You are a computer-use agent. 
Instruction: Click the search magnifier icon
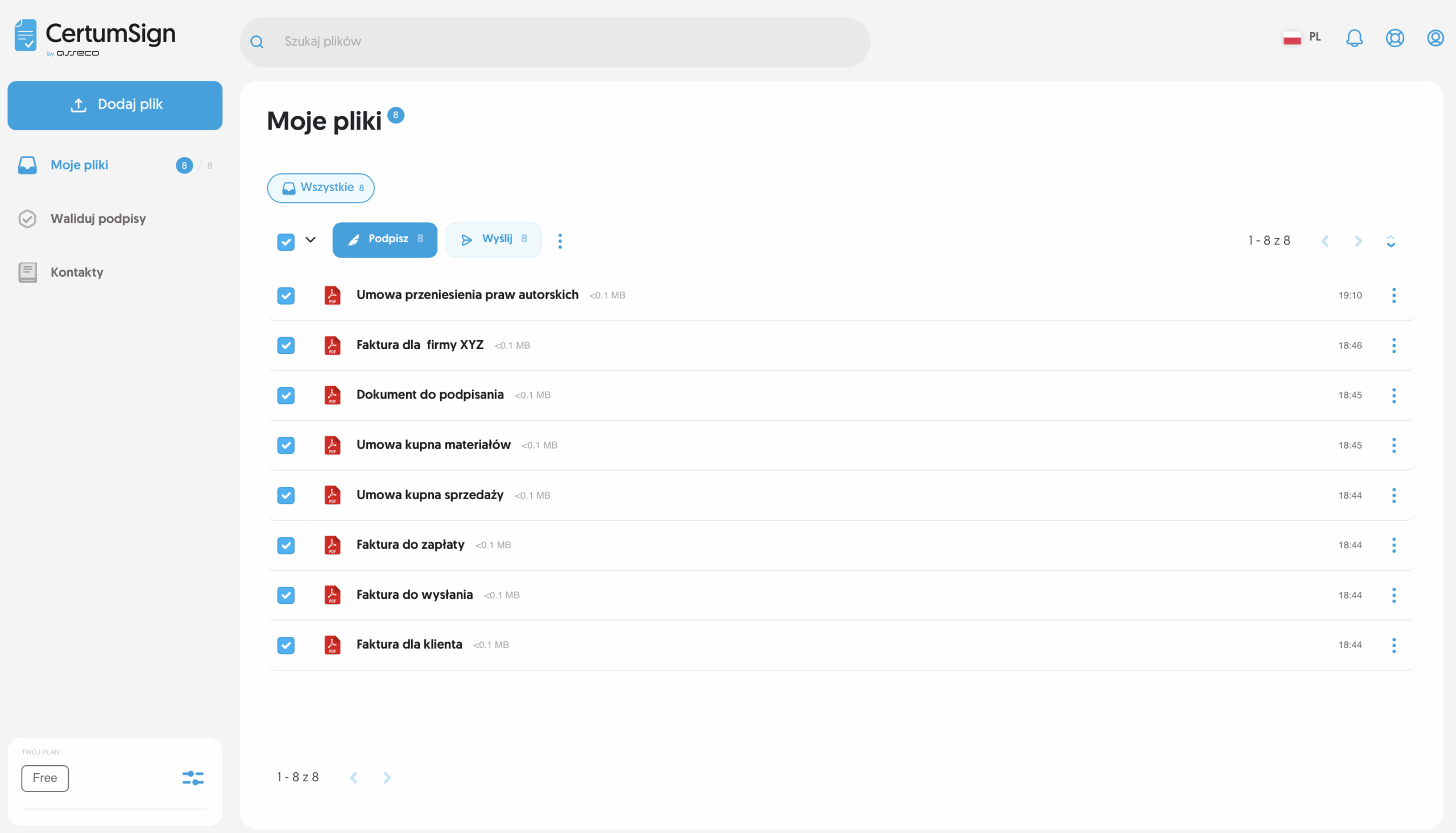(257, 41)
